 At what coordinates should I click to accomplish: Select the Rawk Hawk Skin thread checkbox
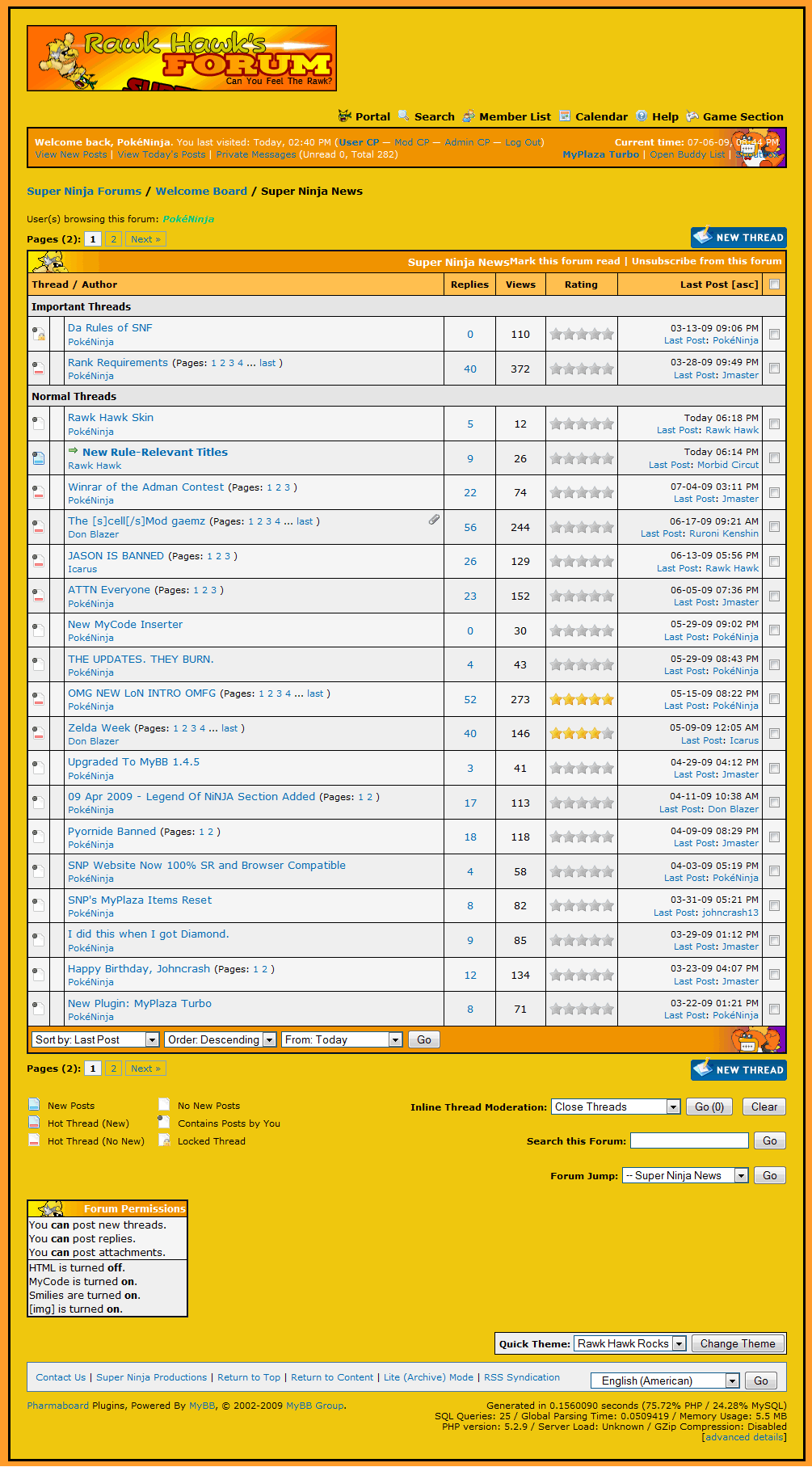(775, 424)
